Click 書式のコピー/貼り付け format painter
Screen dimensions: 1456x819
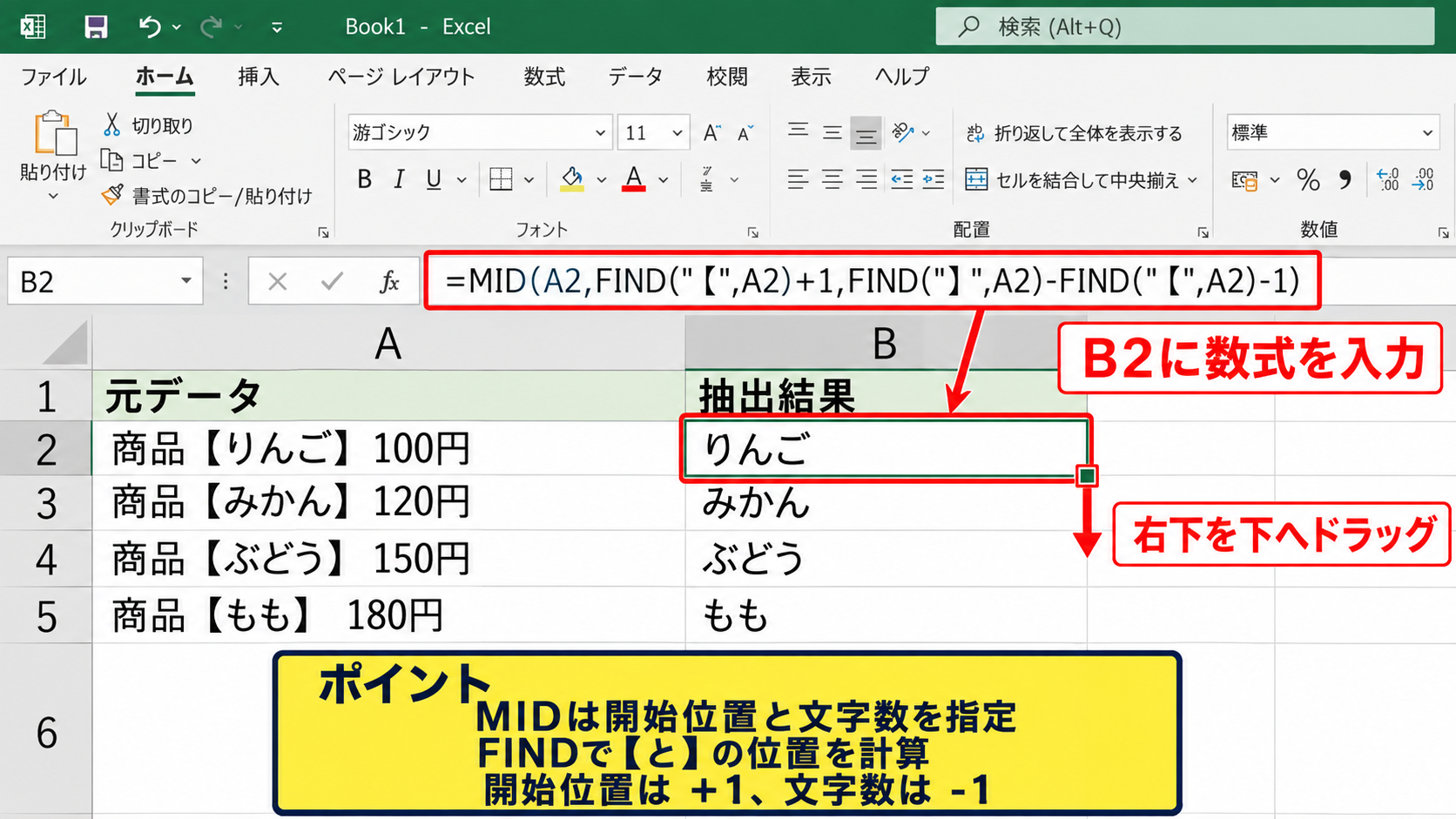tap(206, 196)
